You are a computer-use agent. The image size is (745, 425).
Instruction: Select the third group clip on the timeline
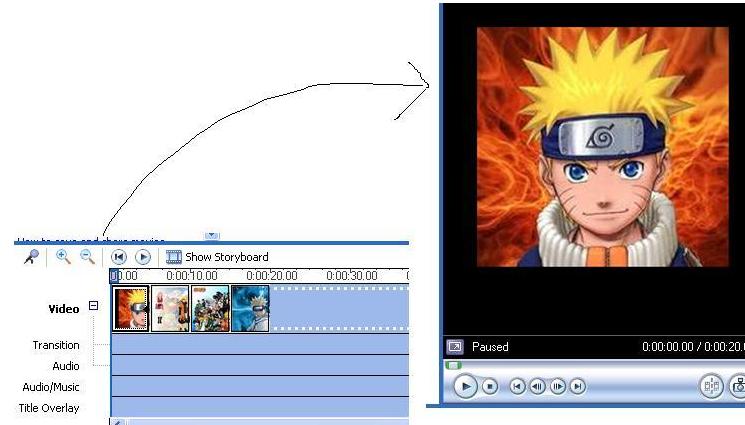(x=210, y=308)
